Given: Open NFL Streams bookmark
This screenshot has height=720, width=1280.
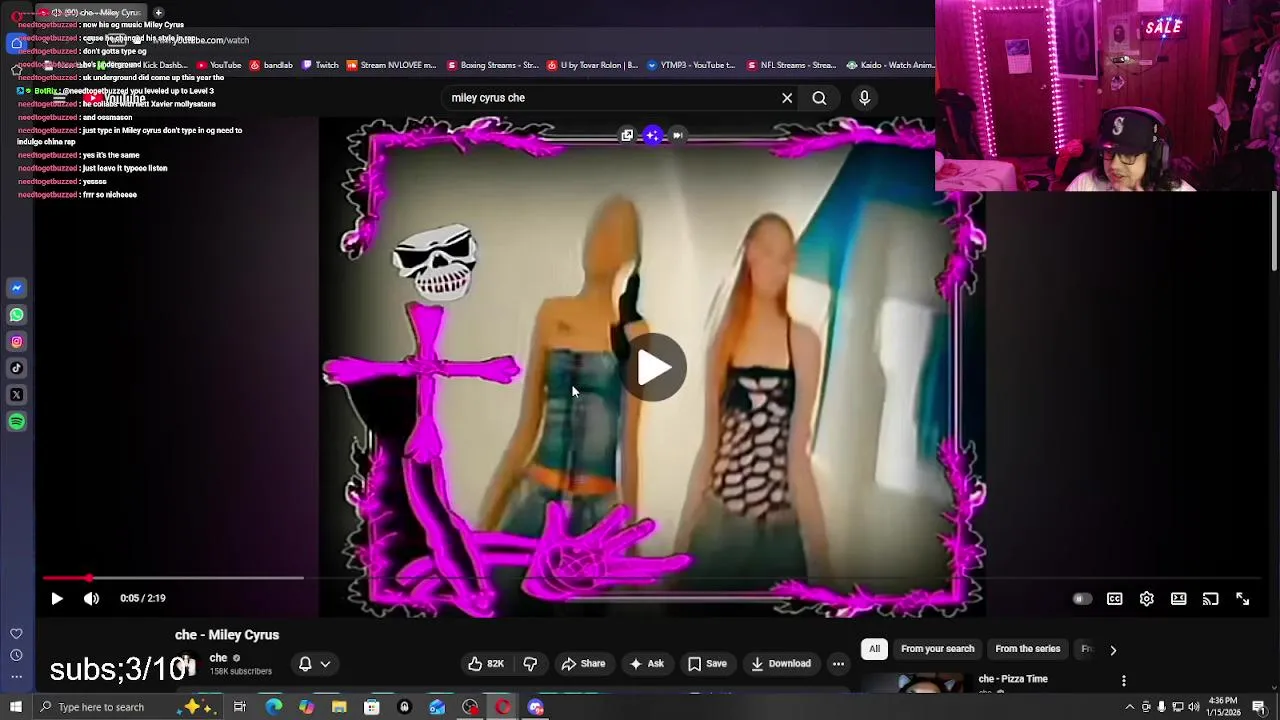Looking at the screenshot, I should (791, 65).
